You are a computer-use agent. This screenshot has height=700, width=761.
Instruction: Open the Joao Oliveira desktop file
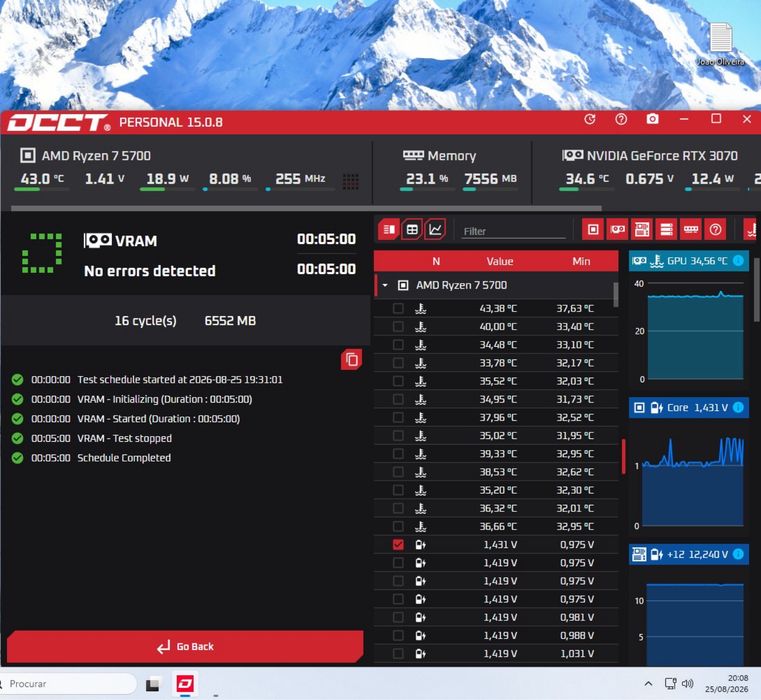point(721,44)
